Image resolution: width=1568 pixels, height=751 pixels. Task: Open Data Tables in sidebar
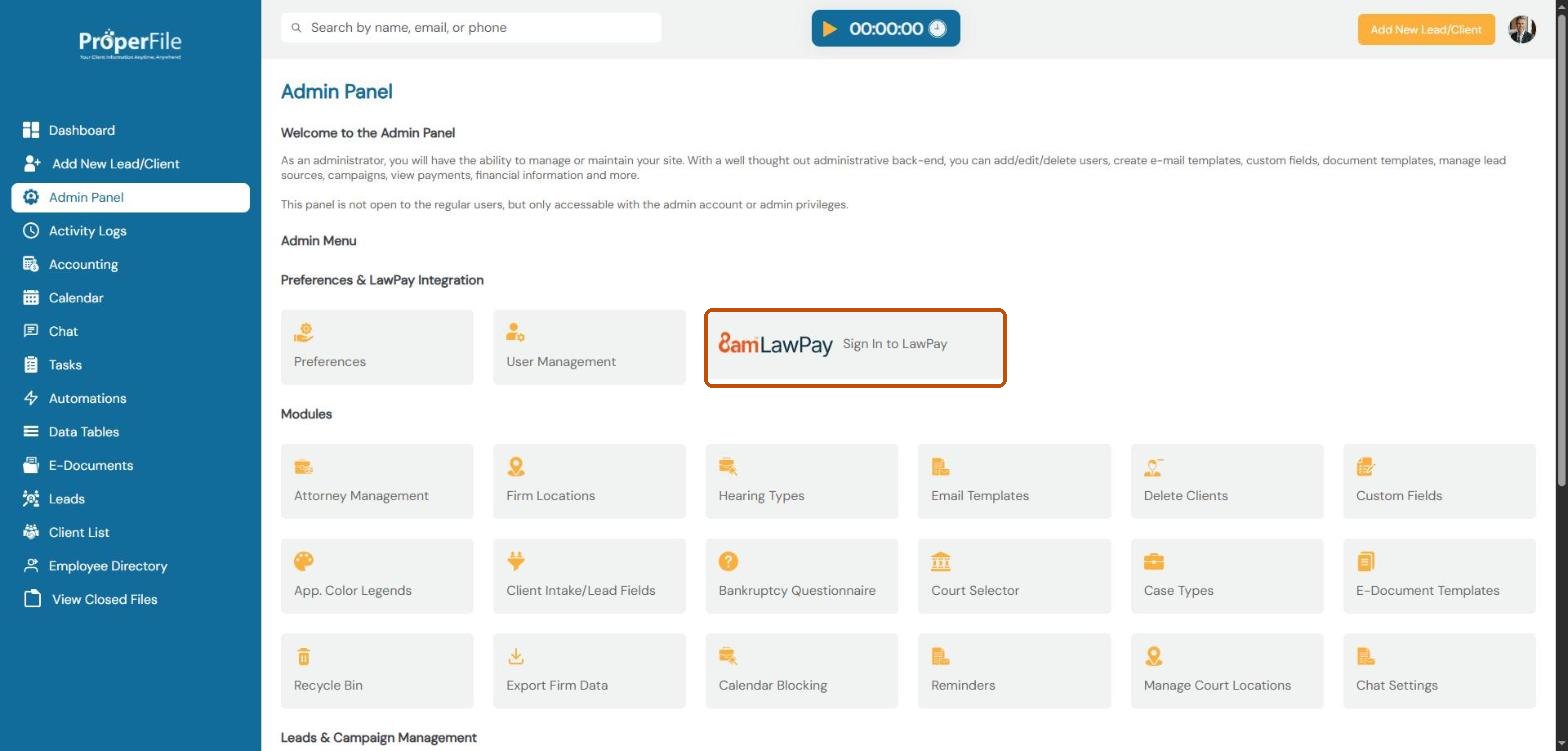tap(130, 432)
